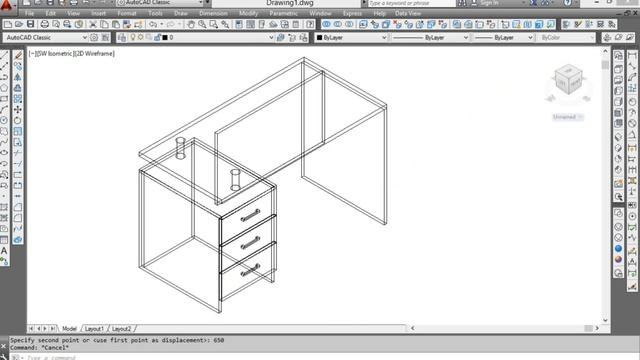Click the Cut (scissors) icon
Viewport: 640px width, 360px height.
tap(93, 24)
